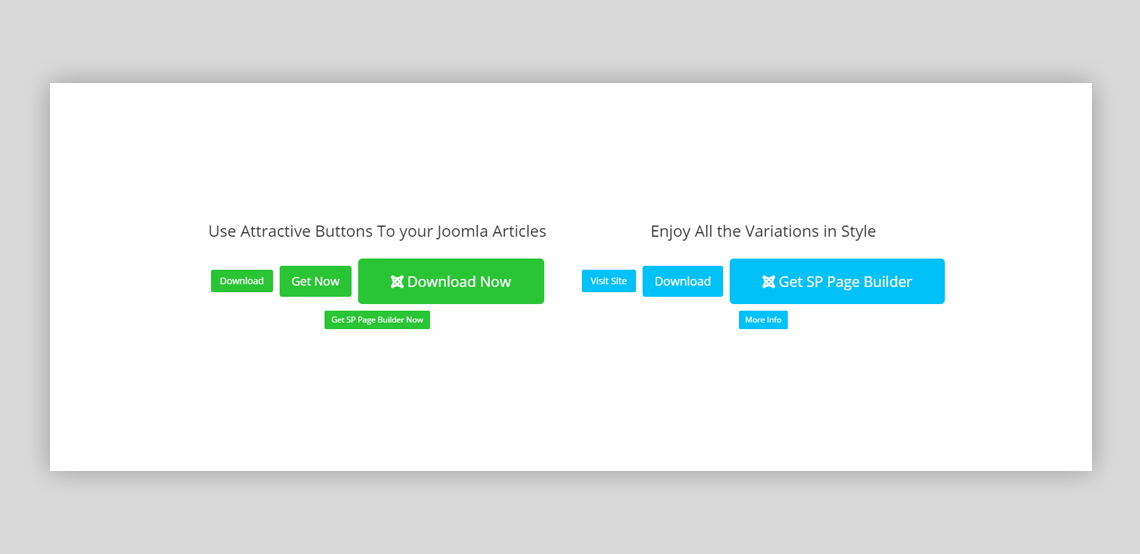Click the word "Style" in the right heading
Viewport: 1140px width, 554px height.
pyautogui.click(x=855, y=232)
